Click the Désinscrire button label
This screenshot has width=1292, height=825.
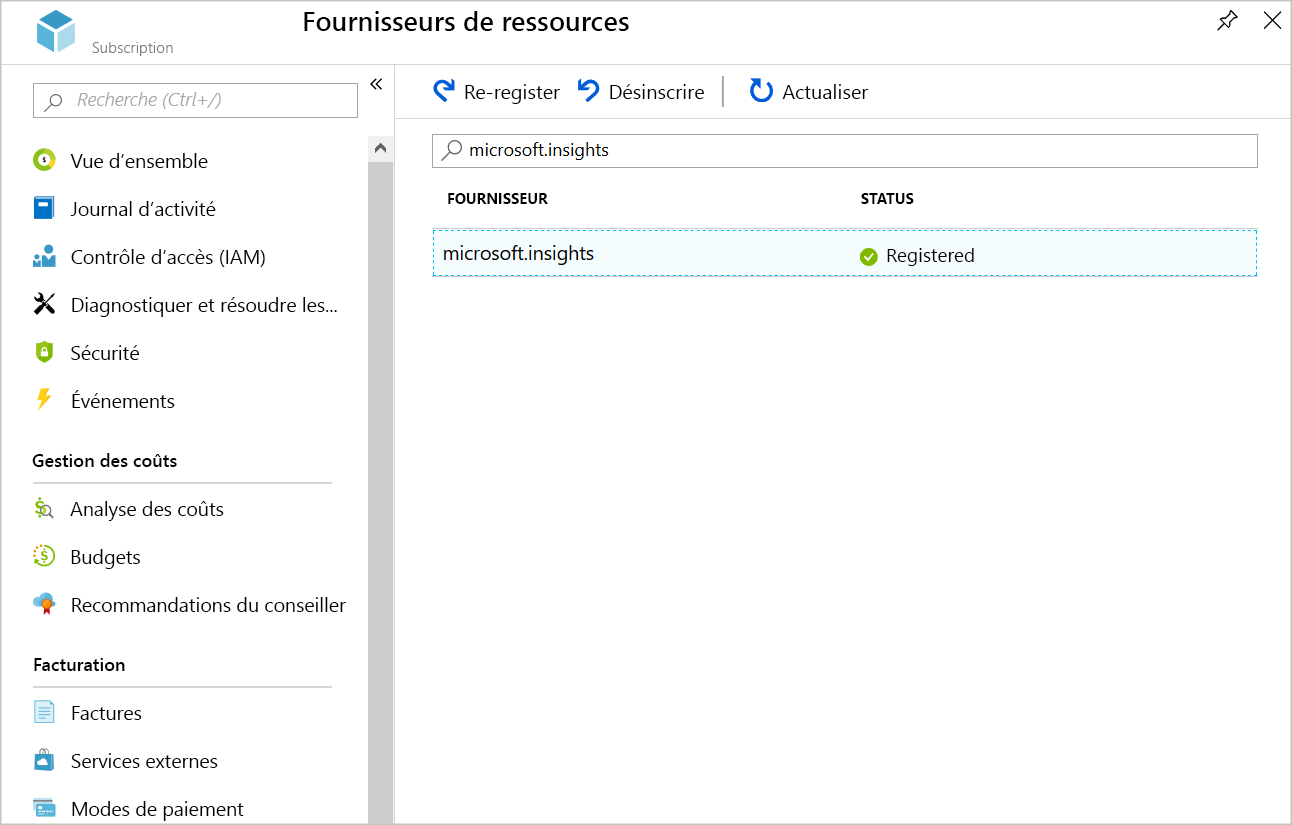click(656, 92)
